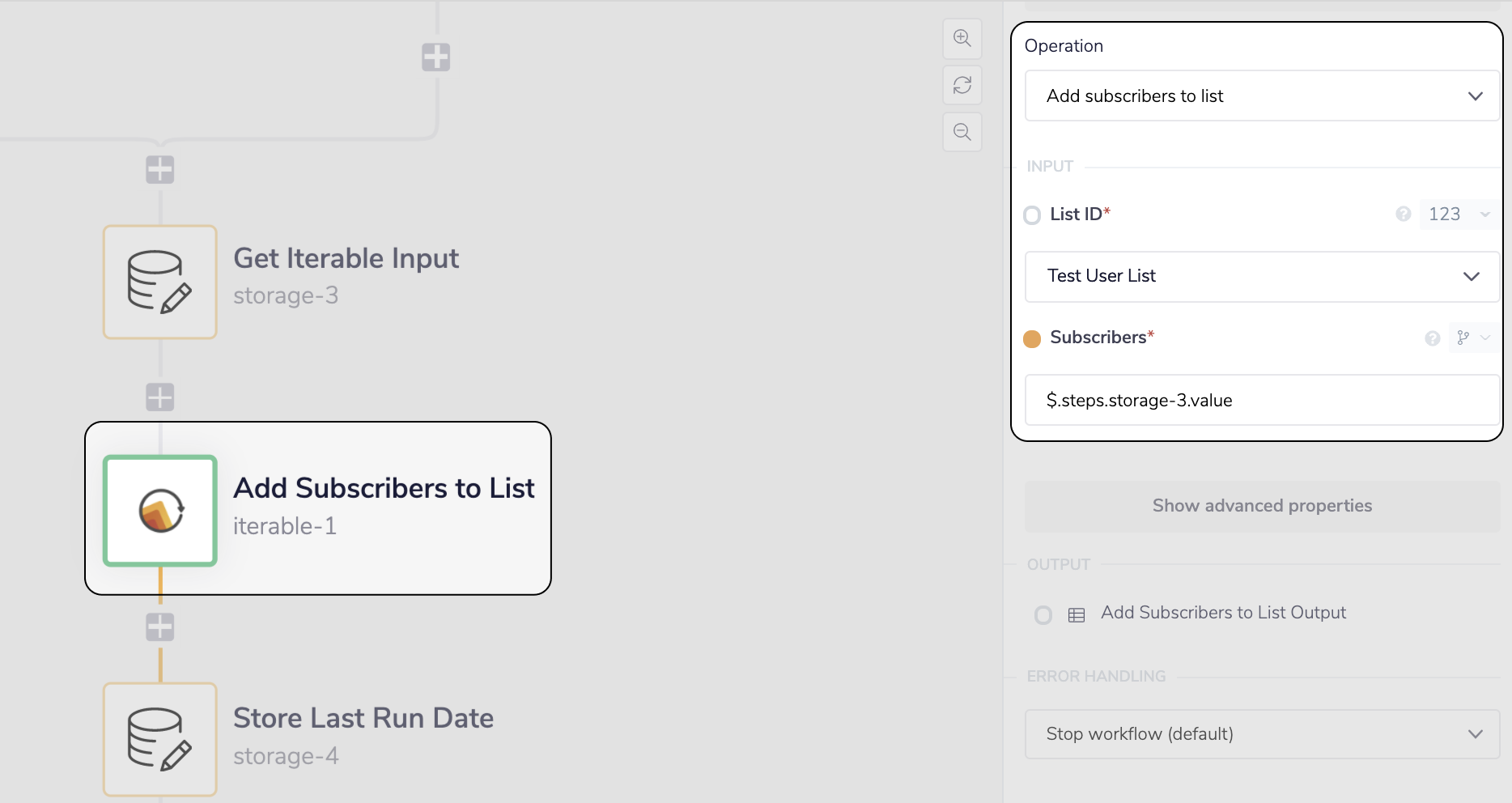Screen dimensions: 1512x803
Task: Expand the Stop workflow error handling dropdown
Action: (x=1262, y=733)
